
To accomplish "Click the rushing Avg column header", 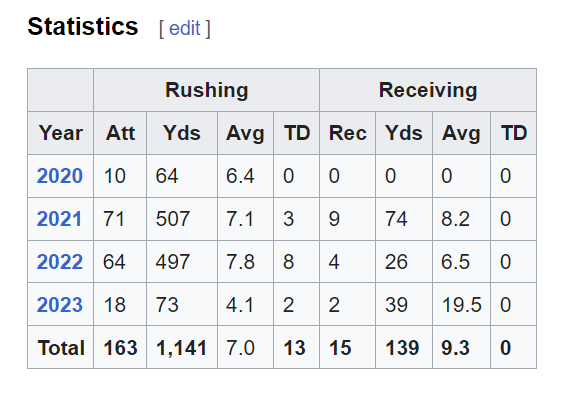I will tap(245, 133).
